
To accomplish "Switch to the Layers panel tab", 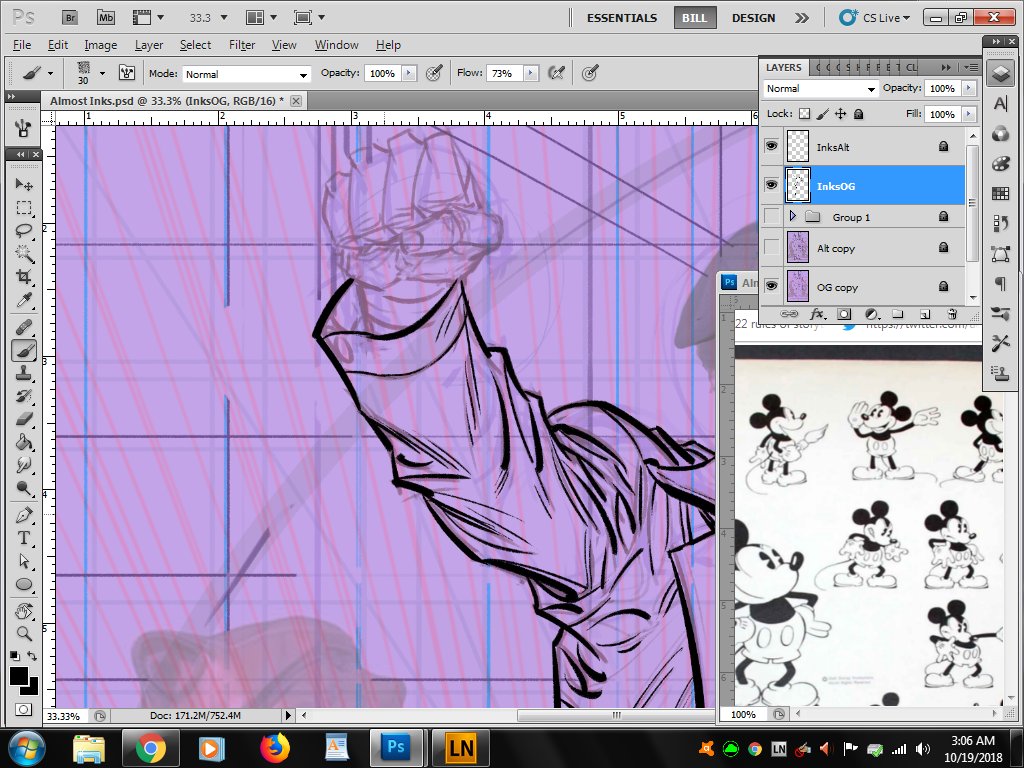I will point(784,67).
